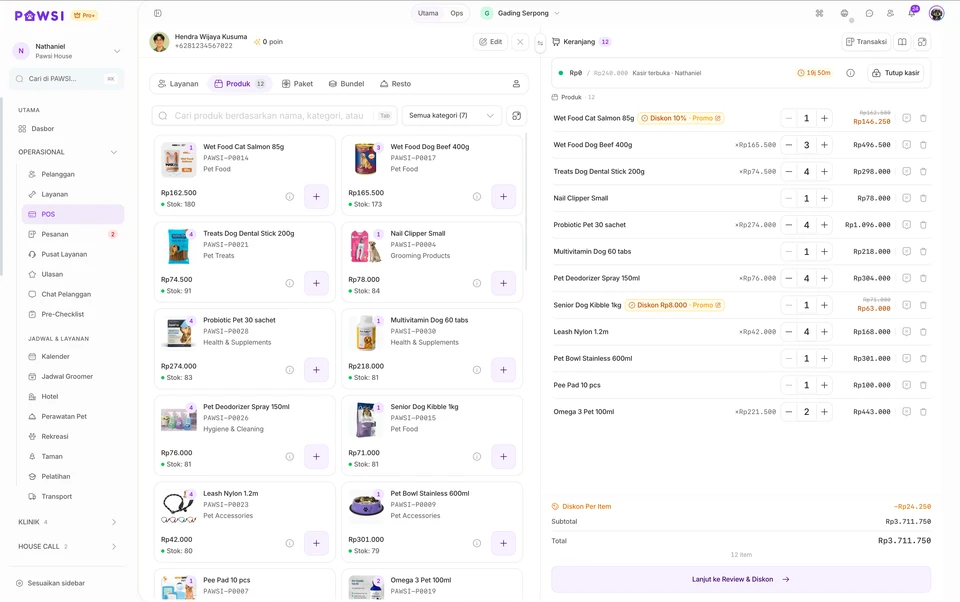Open barcode scanner icon beside category filter
The height and width of the screenshot is (602, 960).
tap(517, 115)
